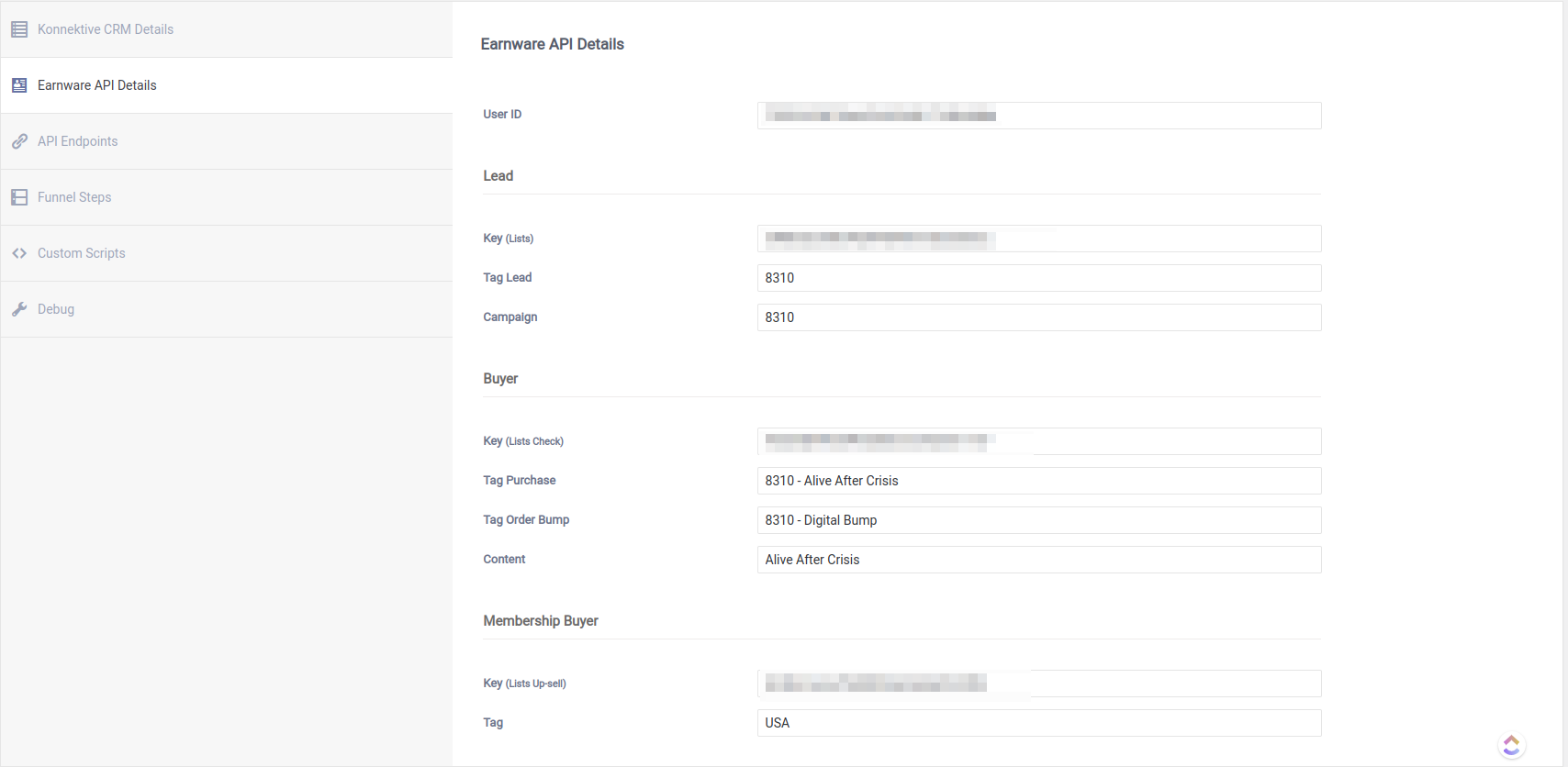This screenshot has height=767, width=1568.
Task: Switch to Konnektive CRM Details tab
Action: (106, 29)
